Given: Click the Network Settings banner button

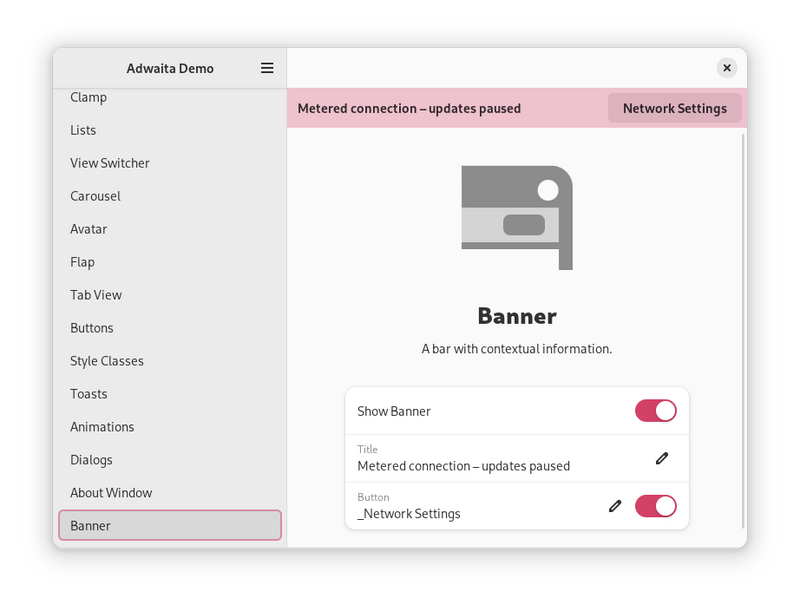Looking at the screenshot, I should click(x=674, y=108).
